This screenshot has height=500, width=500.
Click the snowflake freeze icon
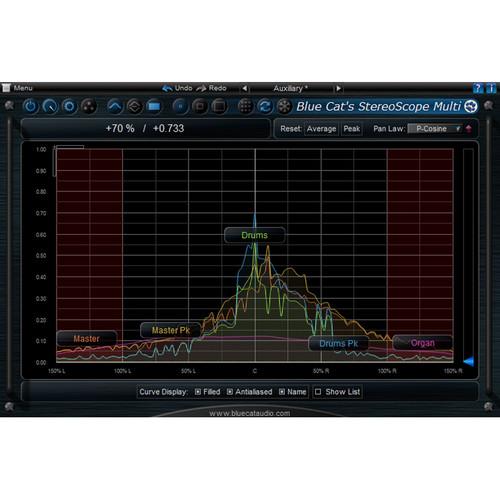[x=284, y=107]
